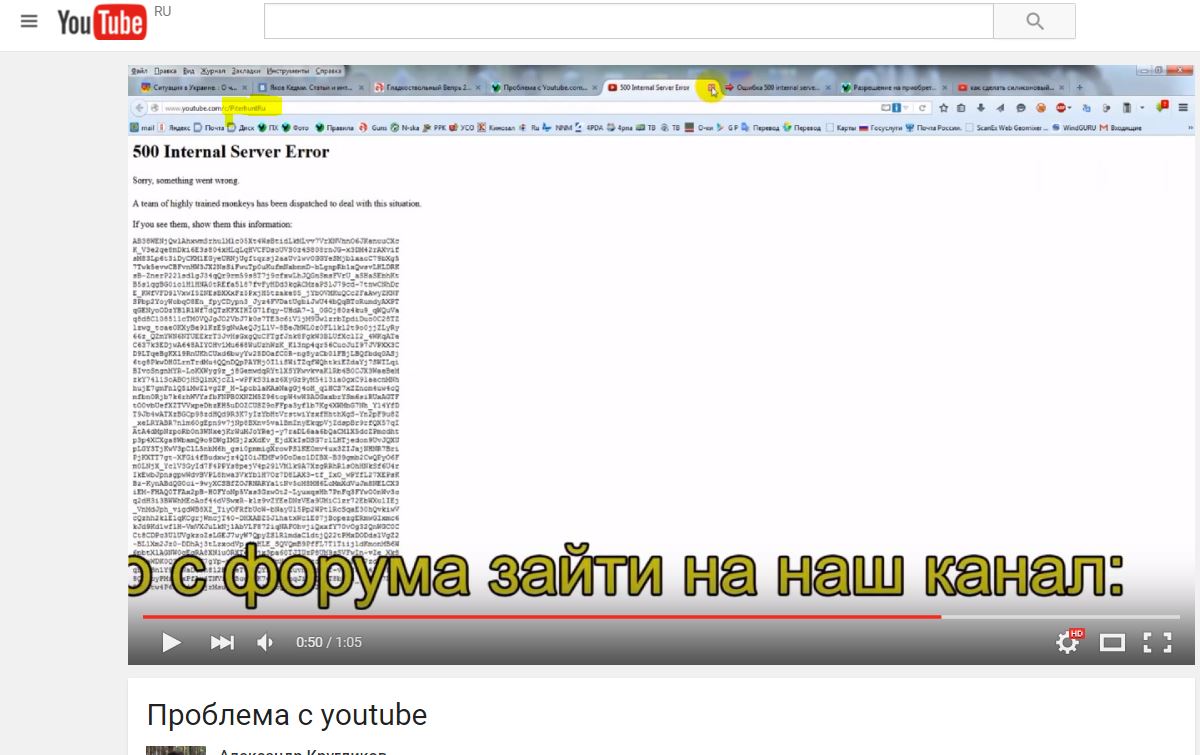Select the '500 Internal Server Error' tab
The image size is (1200, 755).
pyautogui.click(x=654, y=88)
